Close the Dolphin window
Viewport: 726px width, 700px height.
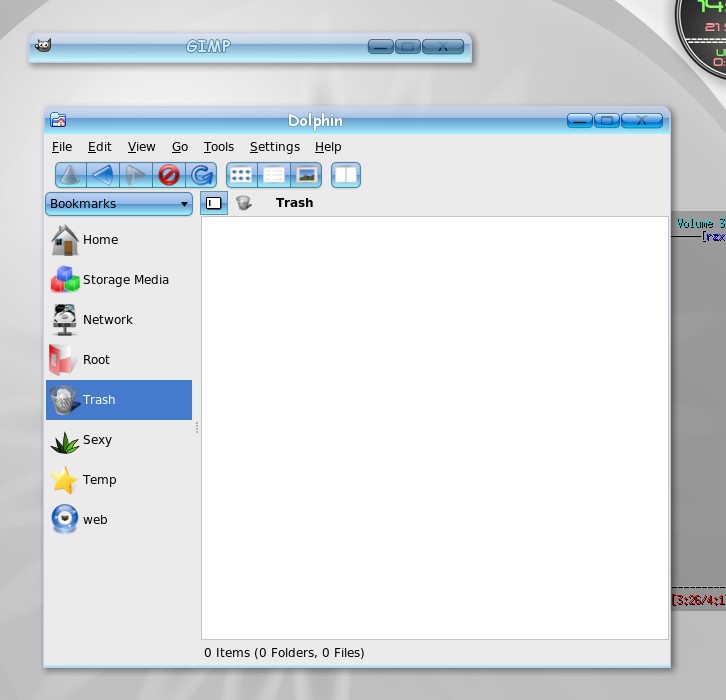642,121
